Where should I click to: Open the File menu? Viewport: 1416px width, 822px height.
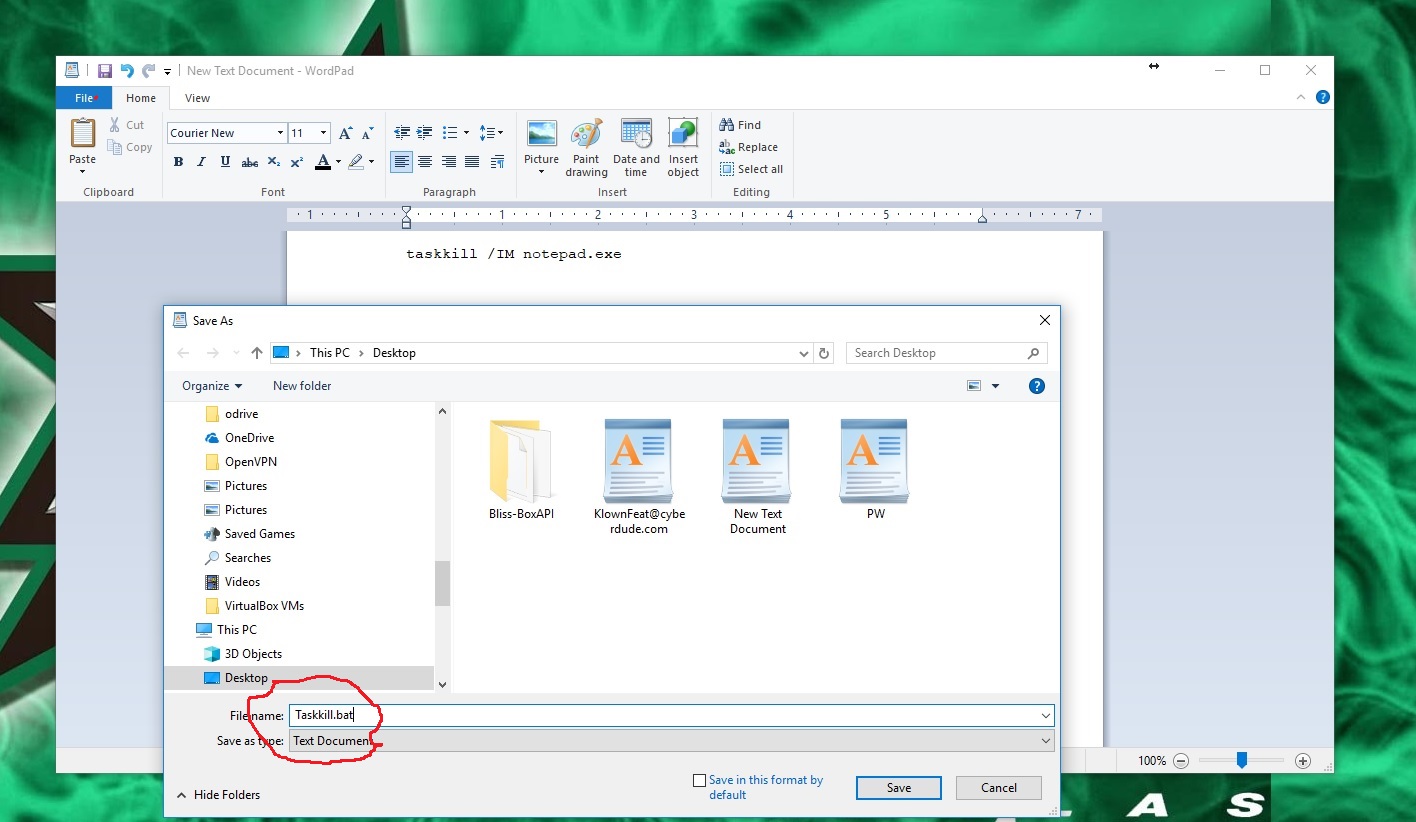click(84, 98)
